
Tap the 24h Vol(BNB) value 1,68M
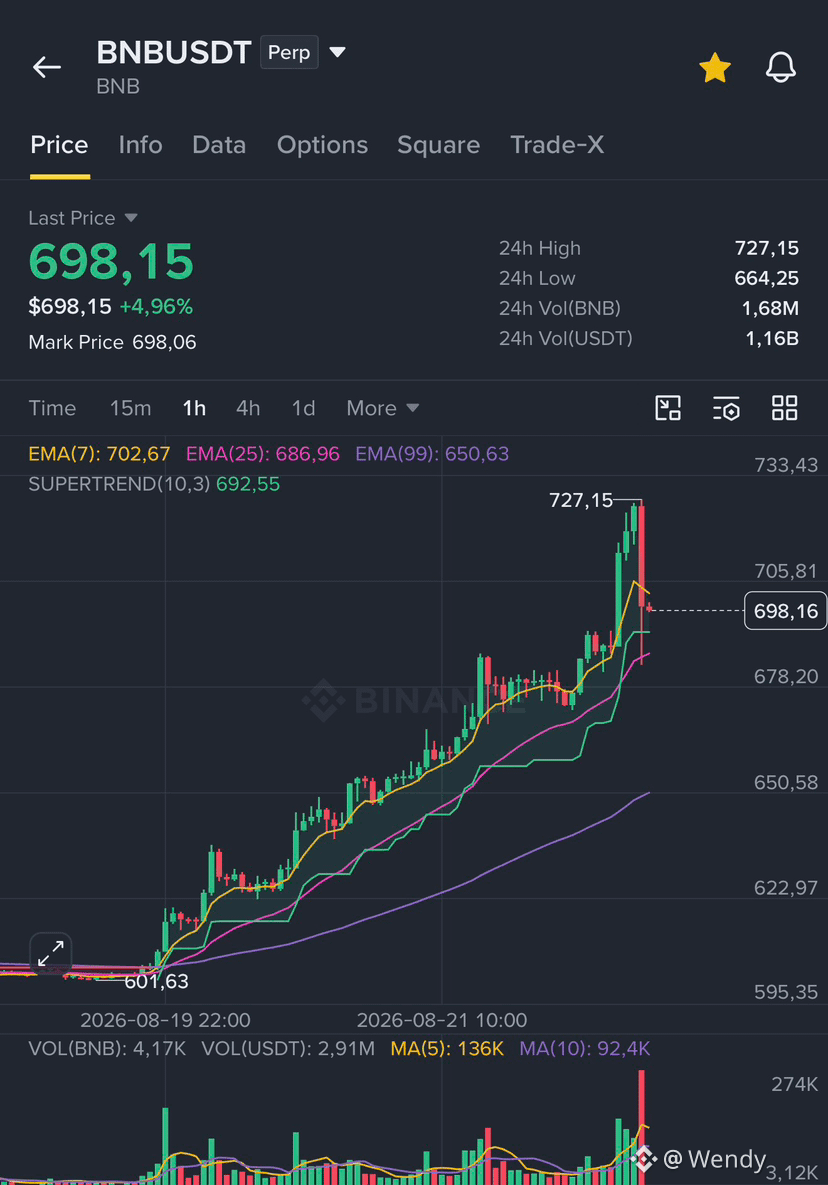[x=770, y=308]
